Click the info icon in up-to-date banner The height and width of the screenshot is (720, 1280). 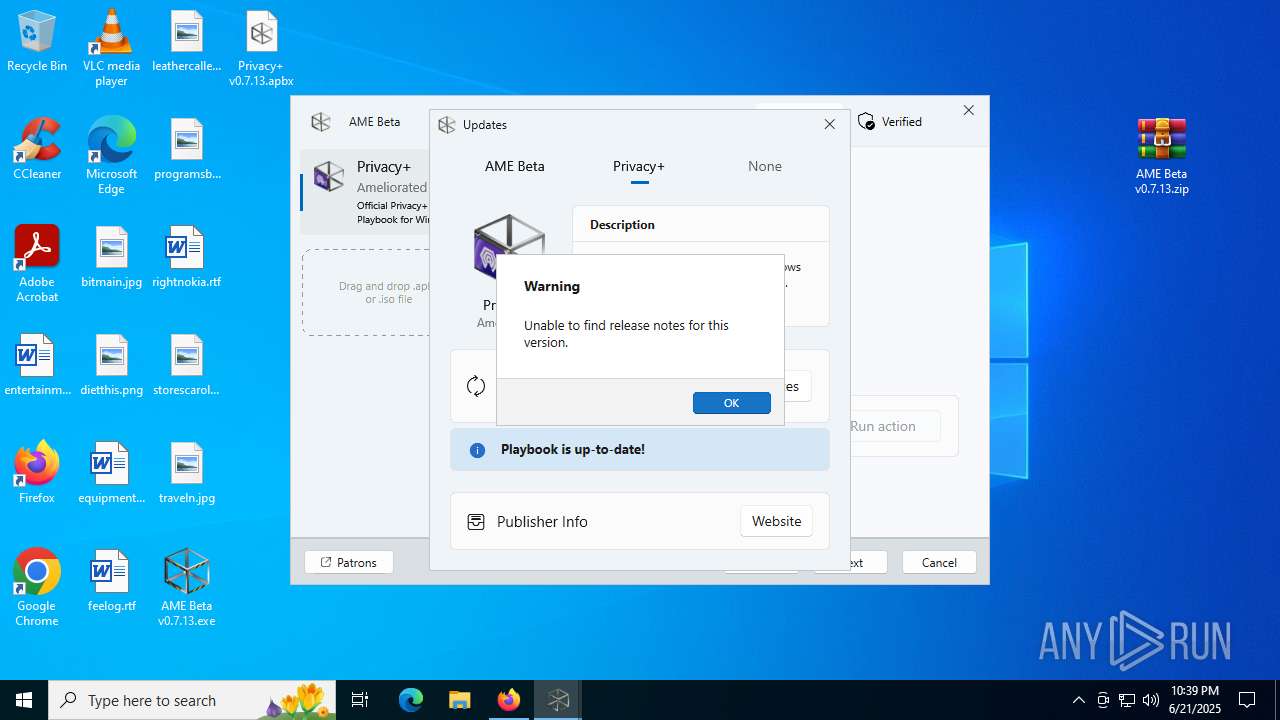tap(477, 450)
